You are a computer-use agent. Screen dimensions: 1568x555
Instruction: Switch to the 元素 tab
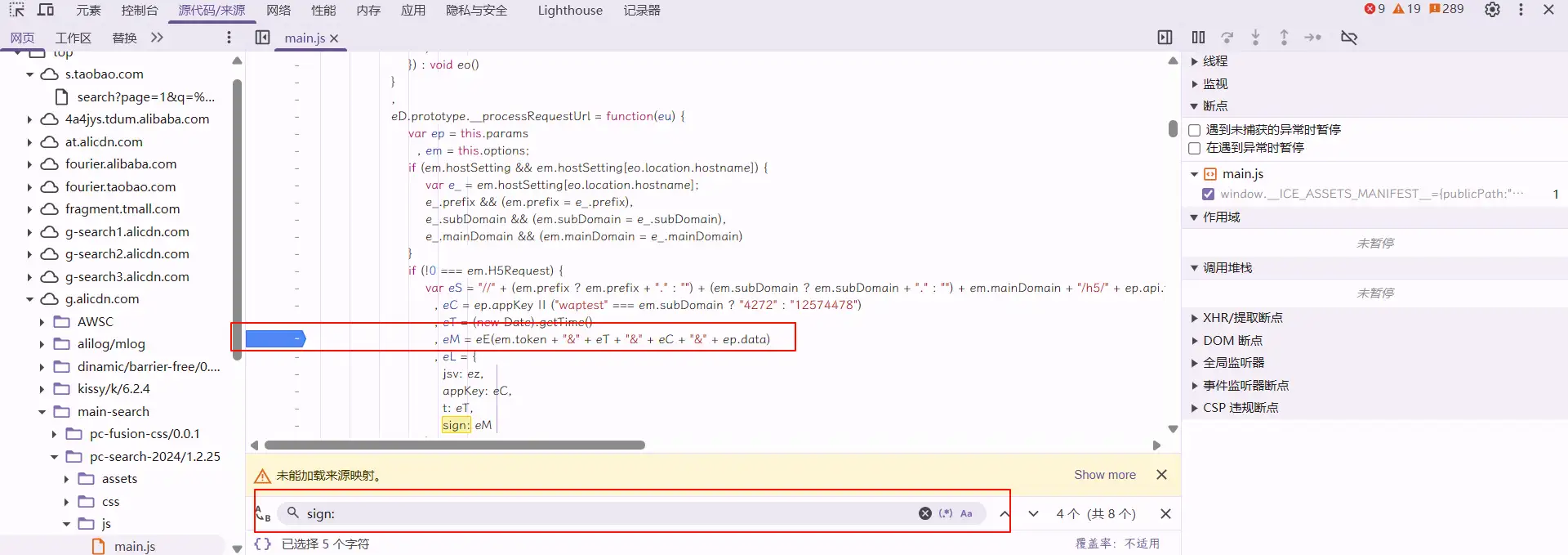[x=88, y=11]
